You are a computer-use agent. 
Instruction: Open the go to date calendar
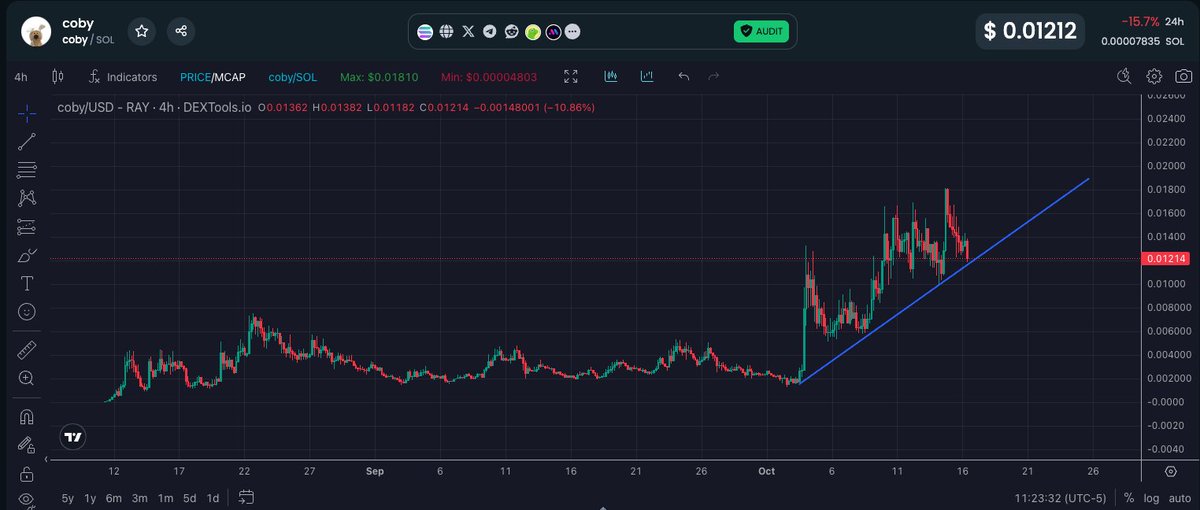(x=247, y=497)
